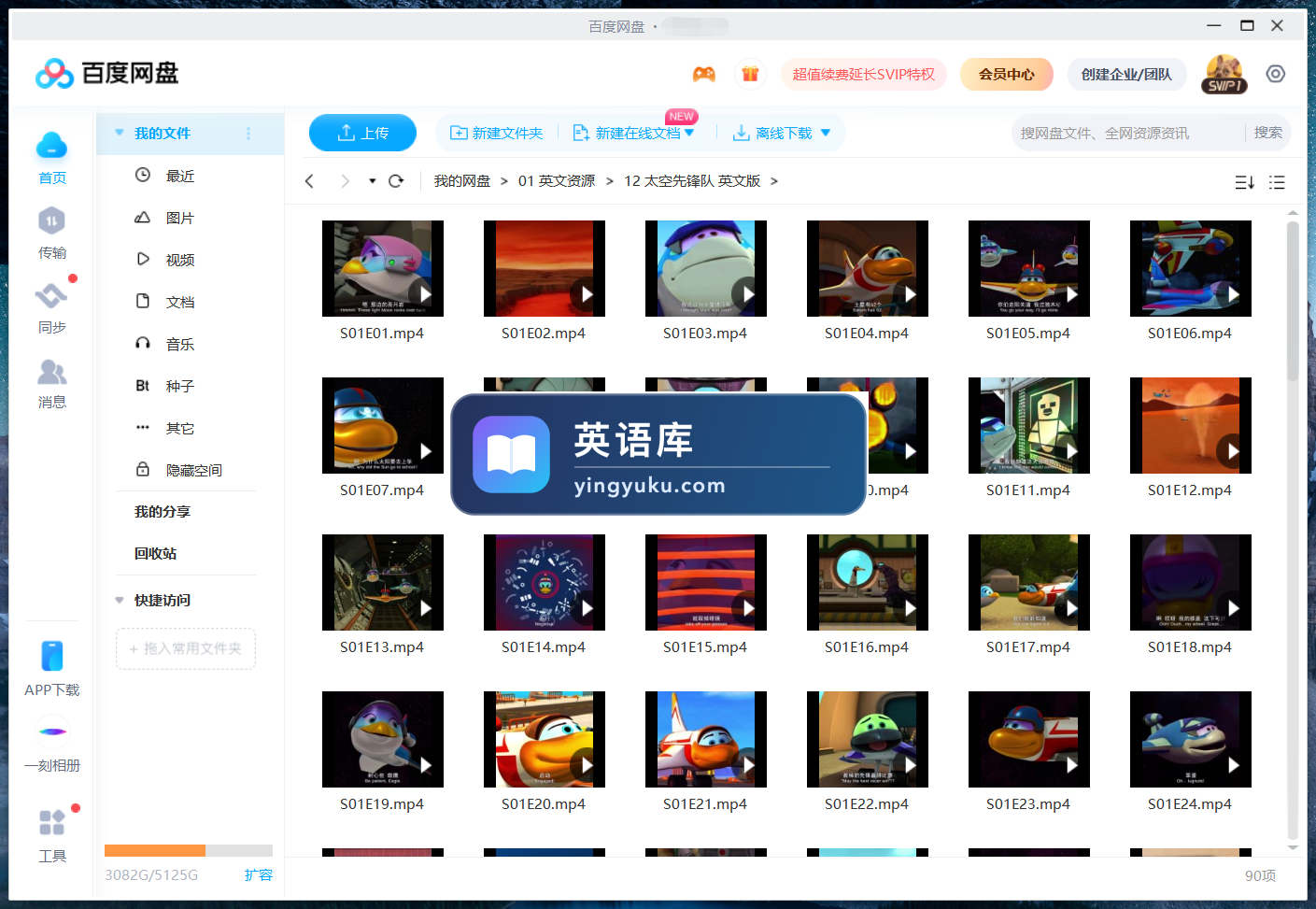Open the 离线下载 dropdown
Screen dimensions: 1316x909
[x=826, y=133]
